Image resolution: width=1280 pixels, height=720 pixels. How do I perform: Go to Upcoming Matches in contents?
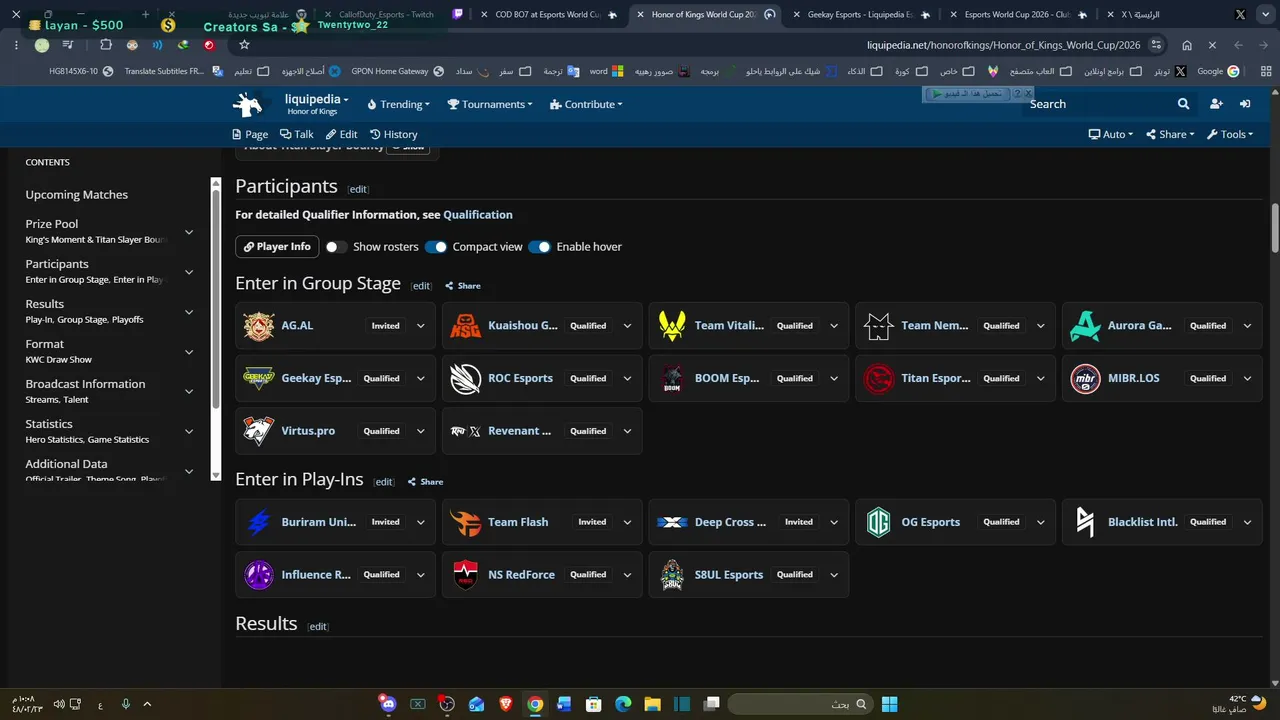[x=77, y=195]
